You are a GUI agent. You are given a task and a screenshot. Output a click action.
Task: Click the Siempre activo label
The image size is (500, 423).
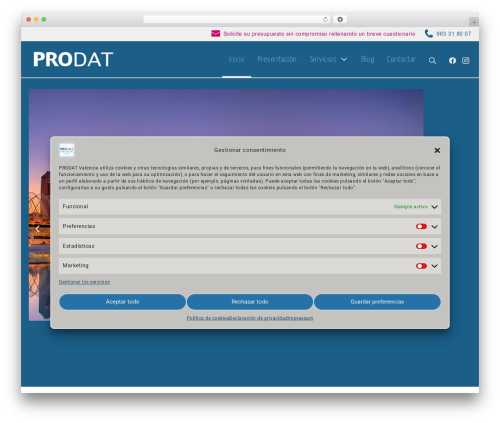(x=411, y=207)
